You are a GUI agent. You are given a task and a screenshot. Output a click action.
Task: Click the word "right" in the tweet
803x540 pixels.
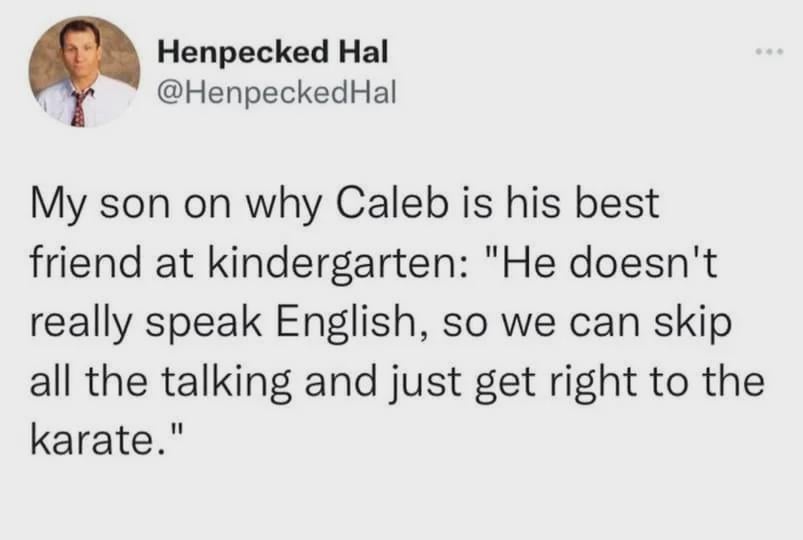coord(578,381)
